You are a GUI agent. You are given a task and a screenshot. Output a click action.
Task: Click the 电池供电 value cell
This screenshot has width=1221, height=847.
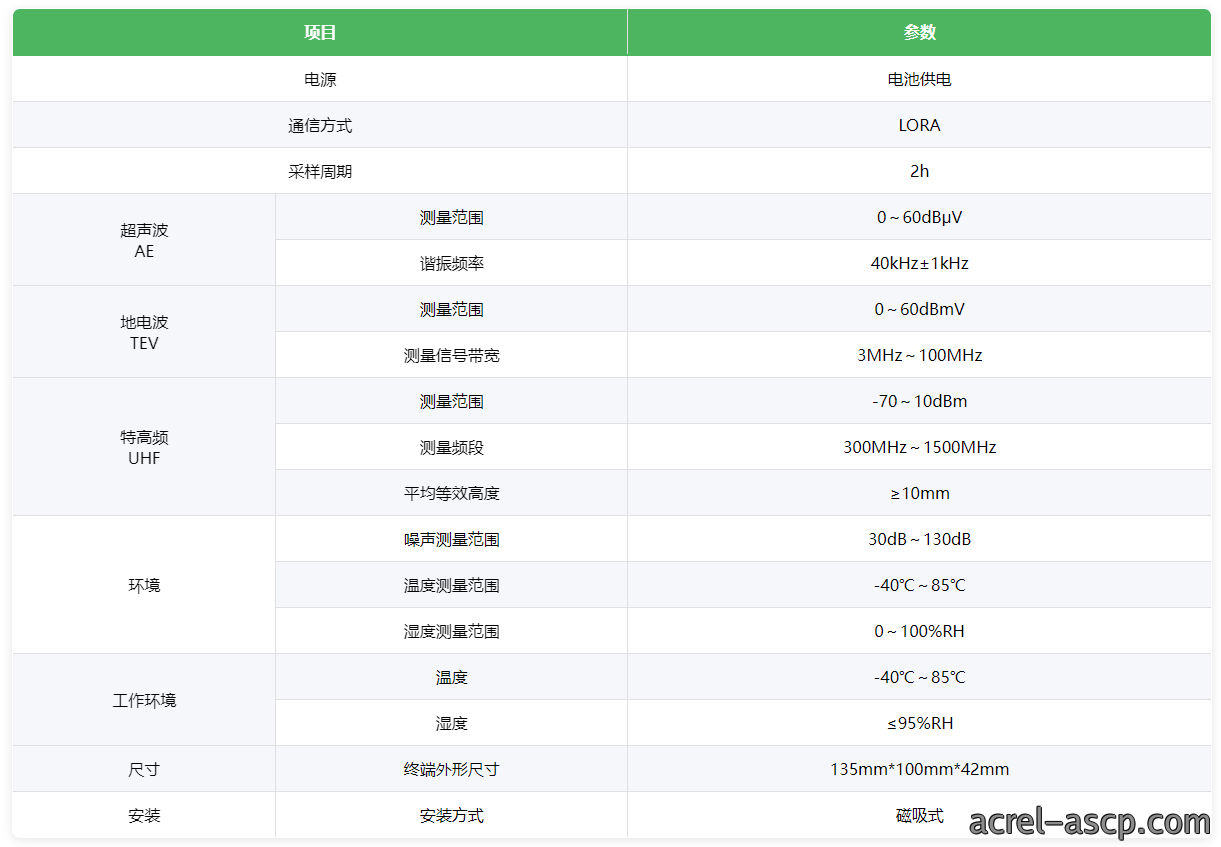pyautogui.click(x=919, y=79)
